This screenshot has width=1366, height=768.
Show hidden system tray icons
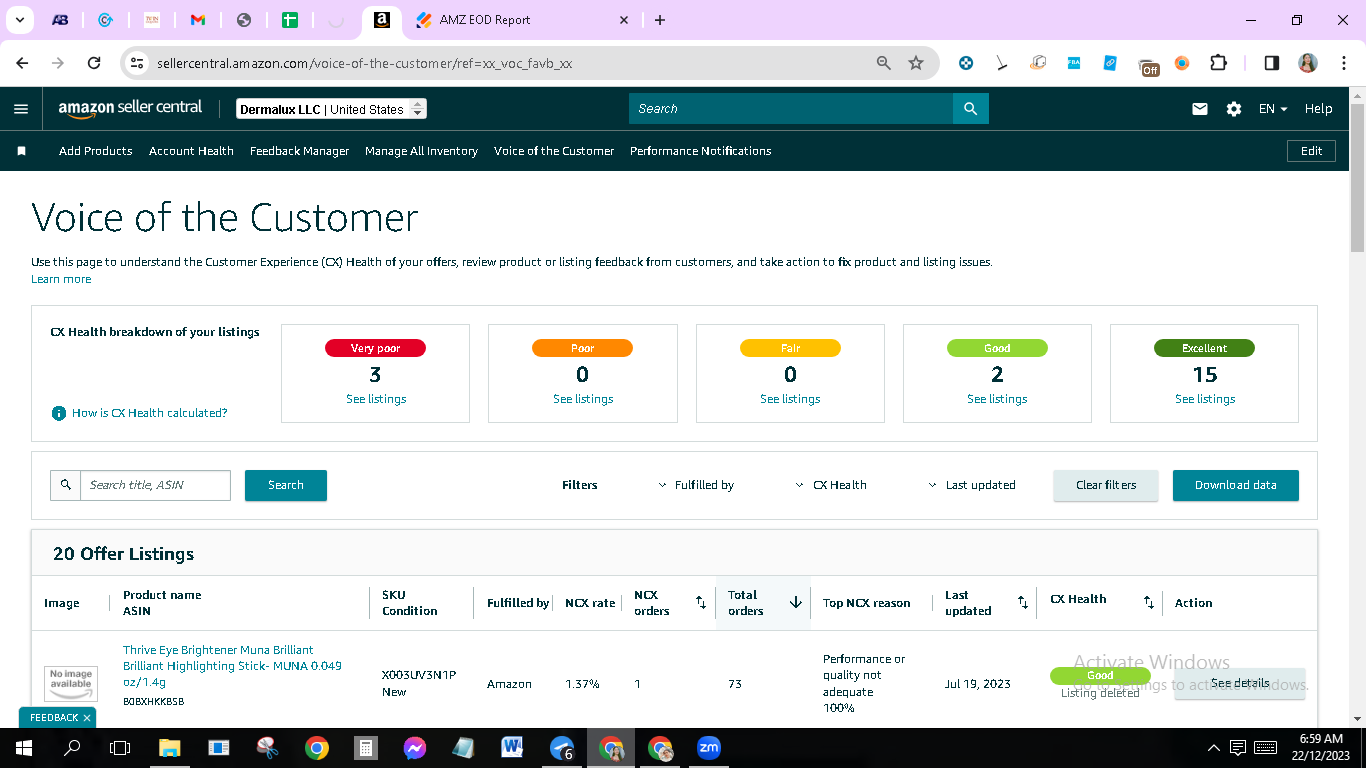[x=1214, y=747]
